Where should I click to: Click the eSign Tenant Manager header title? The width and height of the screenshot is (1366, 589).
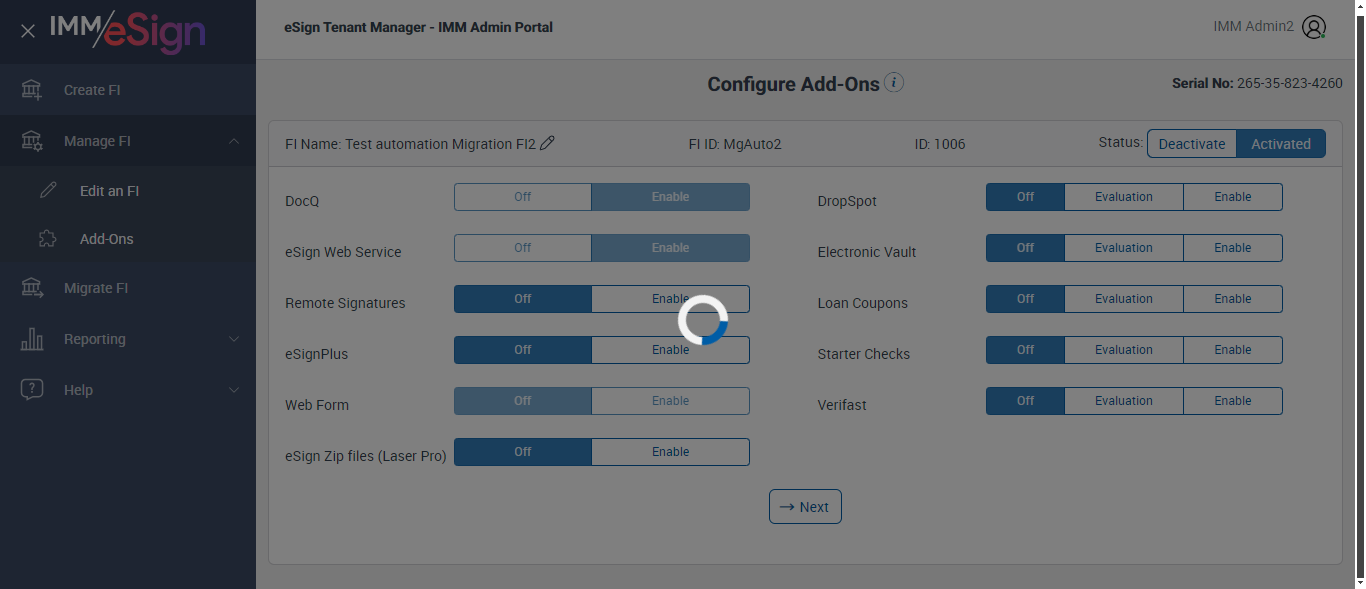418,27
